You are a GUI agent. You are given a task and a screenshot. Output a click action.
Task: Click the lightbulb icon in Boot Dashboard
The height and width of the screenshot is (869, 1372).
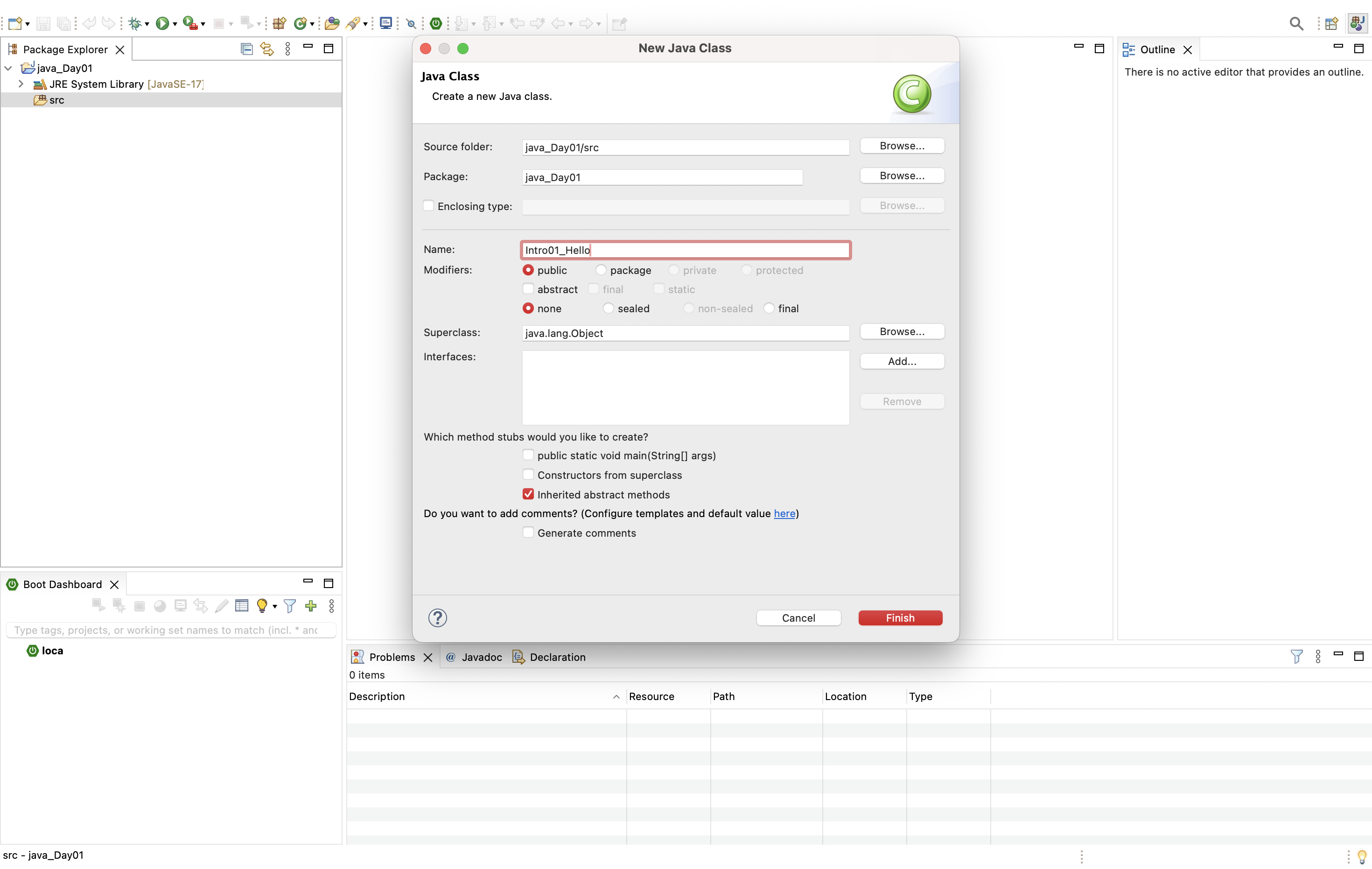pyautogui.click(x=262, y=606)
